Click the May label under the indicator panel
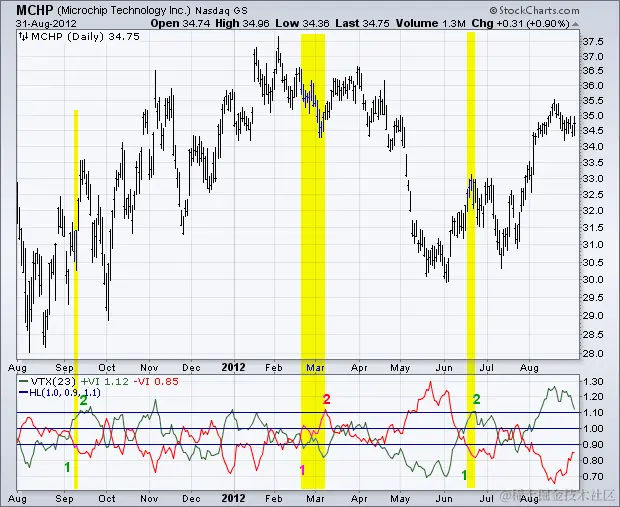Viewport: 620px width, 507px height. (x=400, y=499)
